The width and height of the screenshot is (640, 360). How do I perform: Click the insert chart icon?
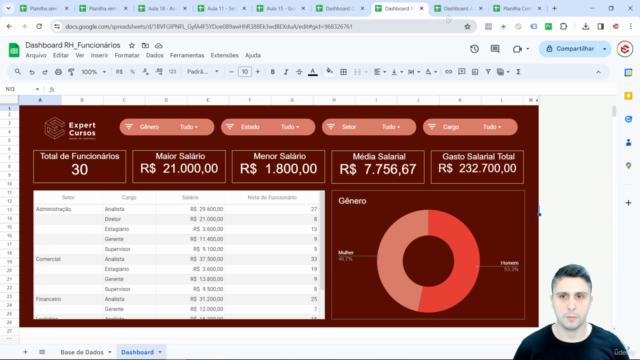(475, 72)
